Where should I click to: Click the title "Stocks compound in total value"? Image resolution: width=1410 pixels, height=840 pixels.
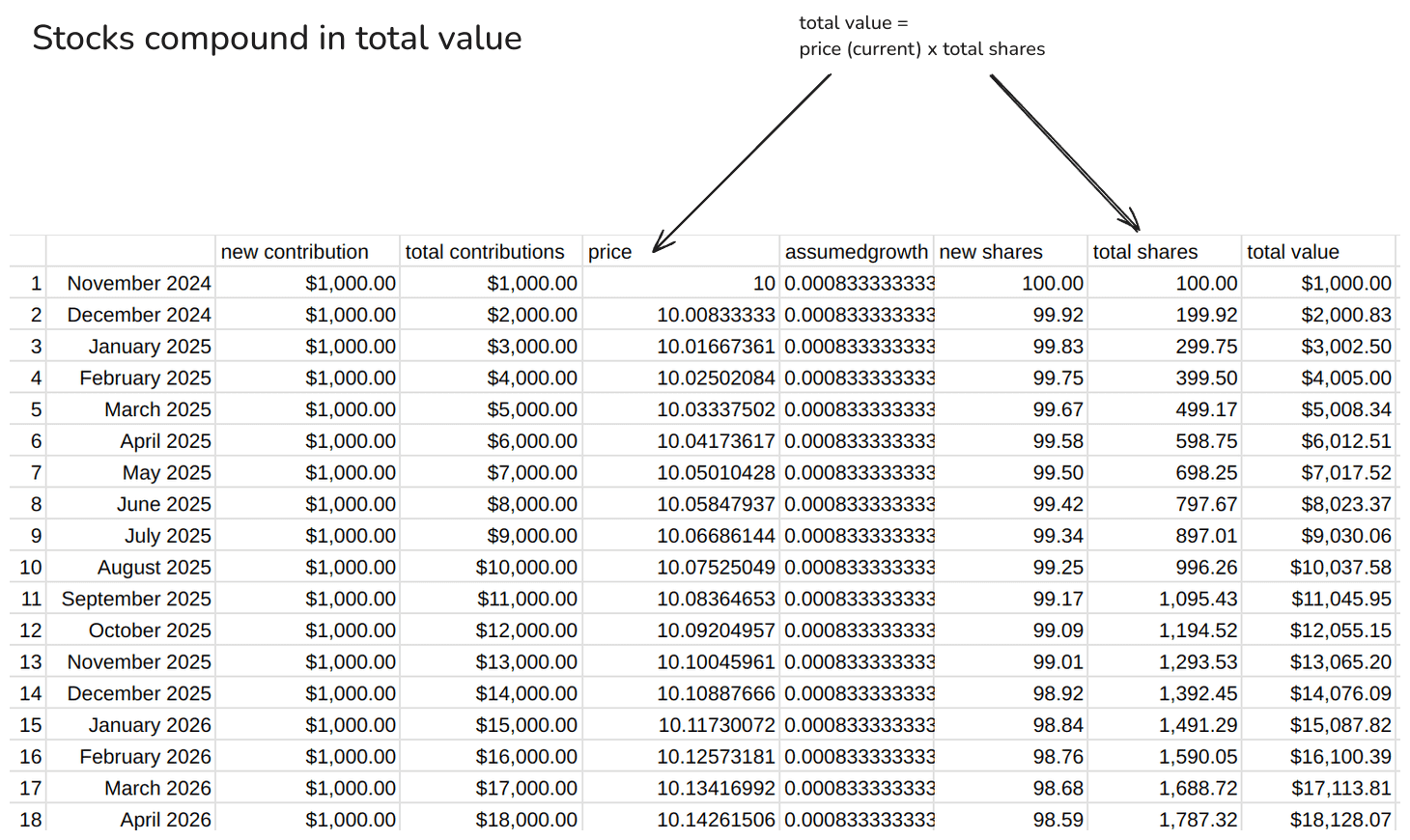[x=277, y=38]
